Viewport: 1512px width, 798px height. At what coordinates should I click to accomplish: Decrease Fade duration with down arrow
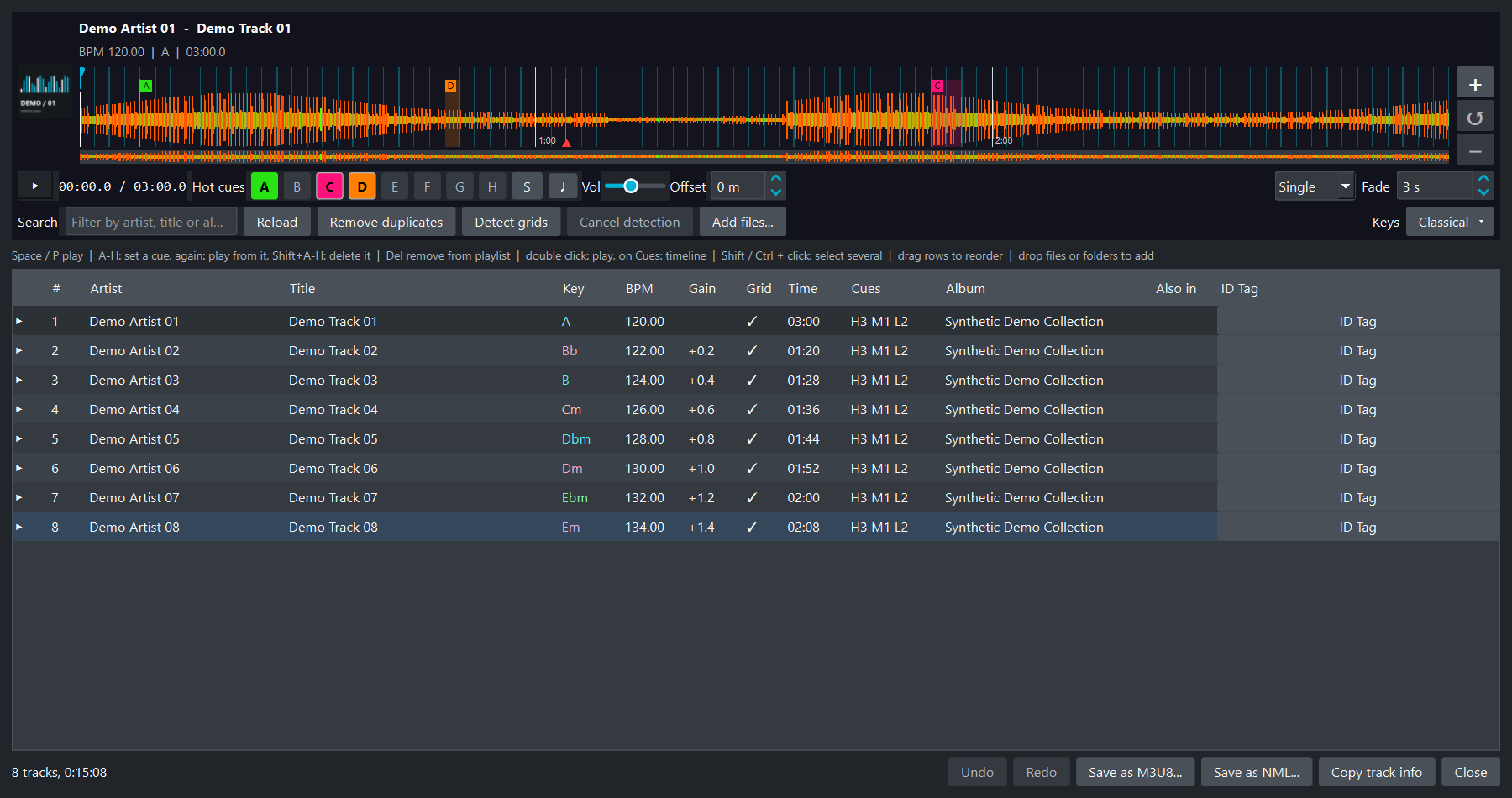[x=1484, y=193]
